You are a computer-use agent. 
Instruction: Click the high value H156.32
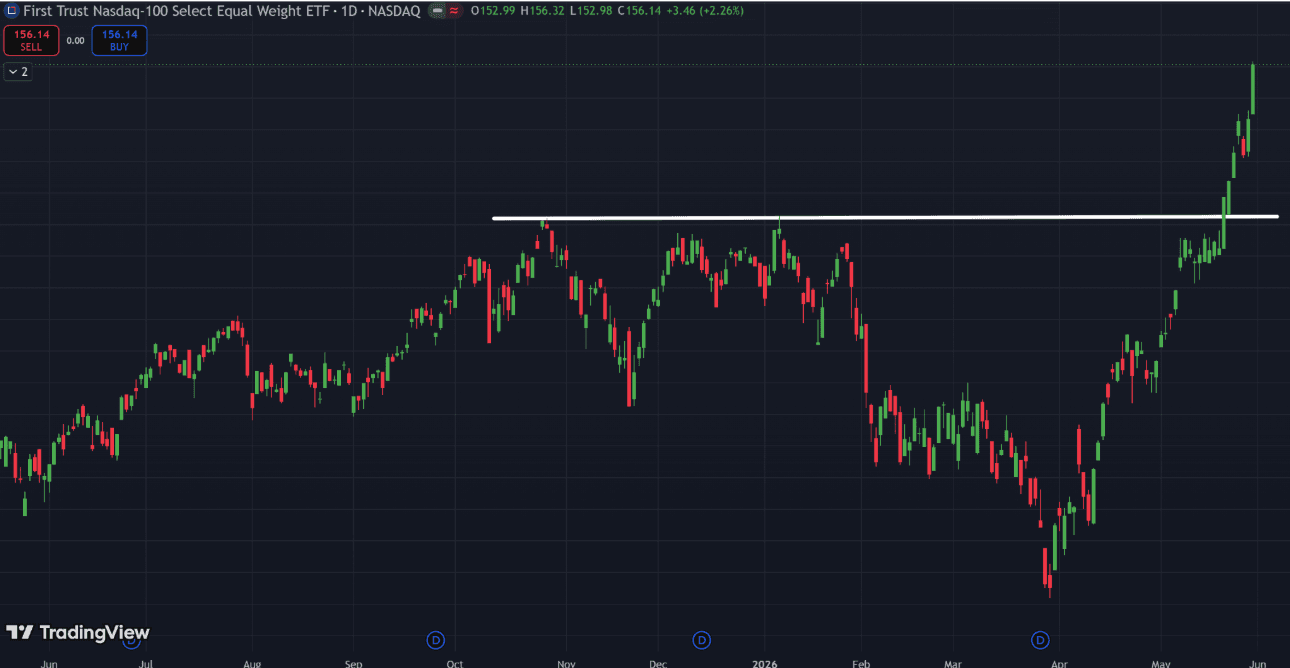[x=542, y=10]
